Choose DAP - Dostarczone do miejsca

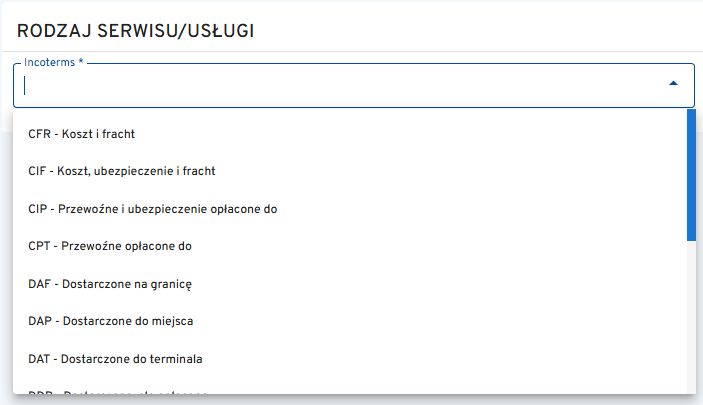tap(110, 321)
